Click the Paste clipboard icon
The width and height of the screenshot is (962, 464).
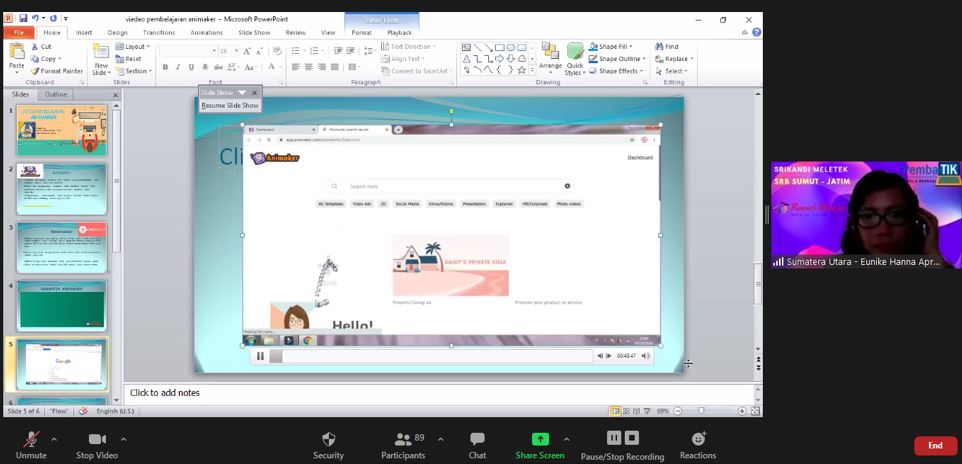17,51
